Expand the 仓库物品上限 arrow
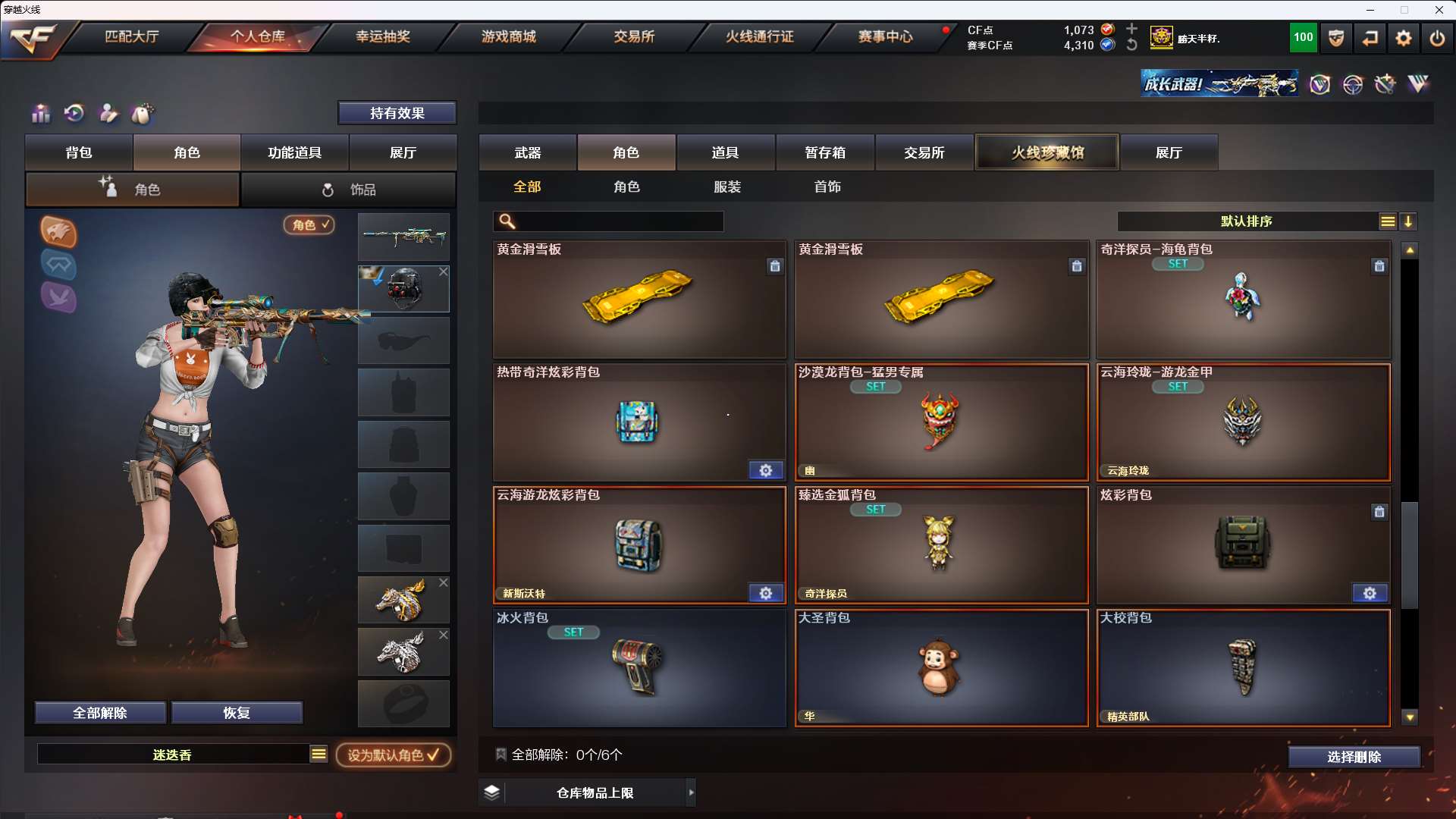This screenshot has width=1456, height=819. 691,792
